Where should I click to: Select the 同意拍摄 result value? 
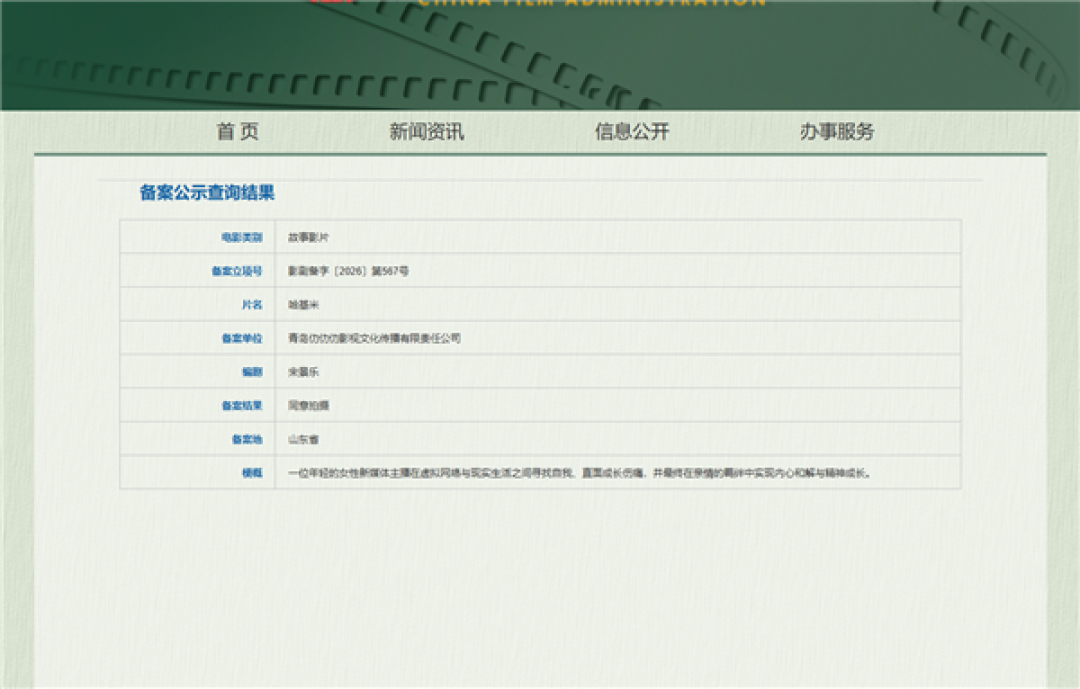click(x=308, y=406)
